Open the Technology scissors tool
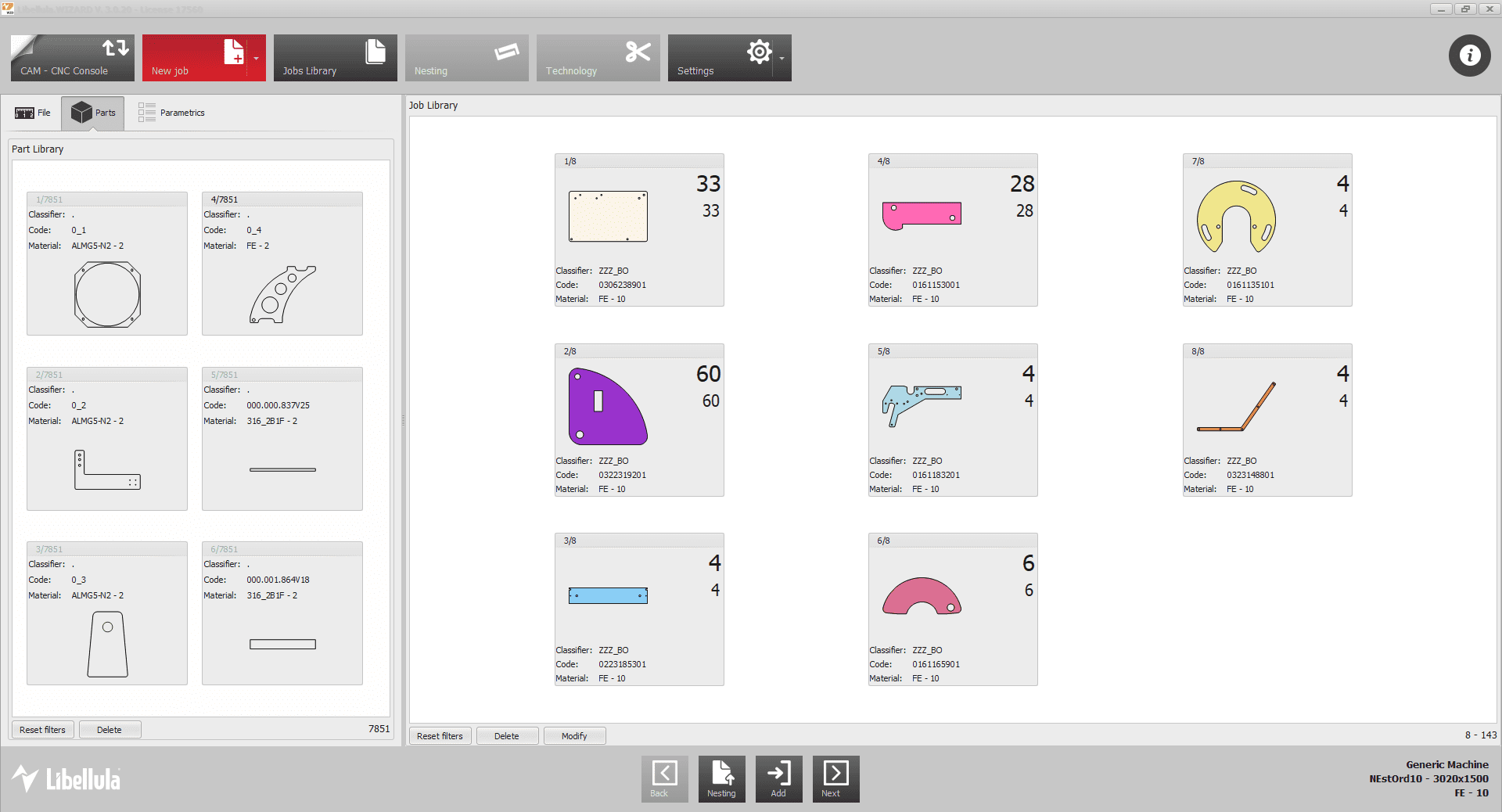Viewport: 1502px width, 812px height. [x=598, y=58]
